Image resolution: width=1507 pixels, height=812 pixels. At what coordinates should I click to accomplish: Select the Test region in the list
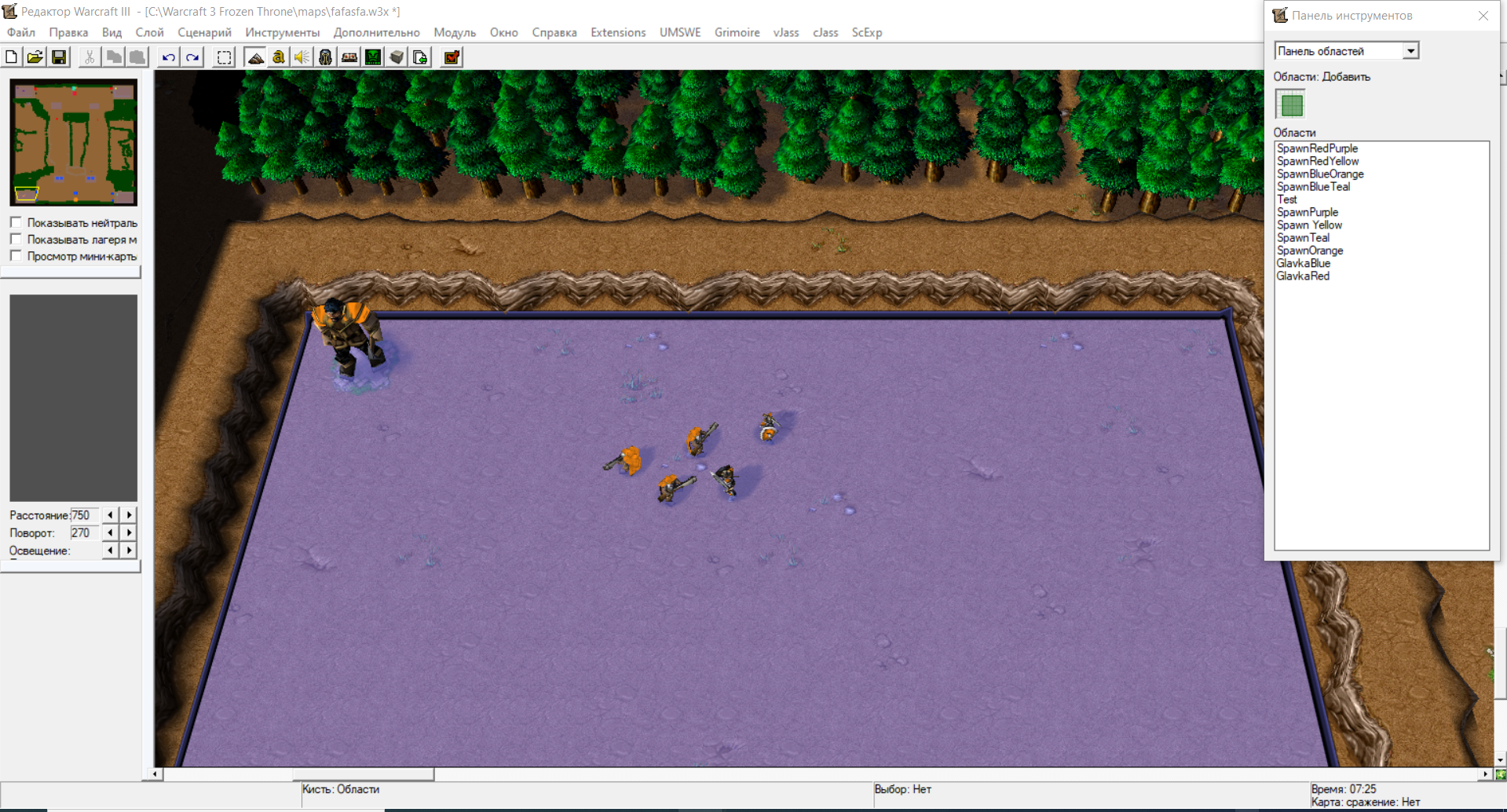coord(1287,199)
